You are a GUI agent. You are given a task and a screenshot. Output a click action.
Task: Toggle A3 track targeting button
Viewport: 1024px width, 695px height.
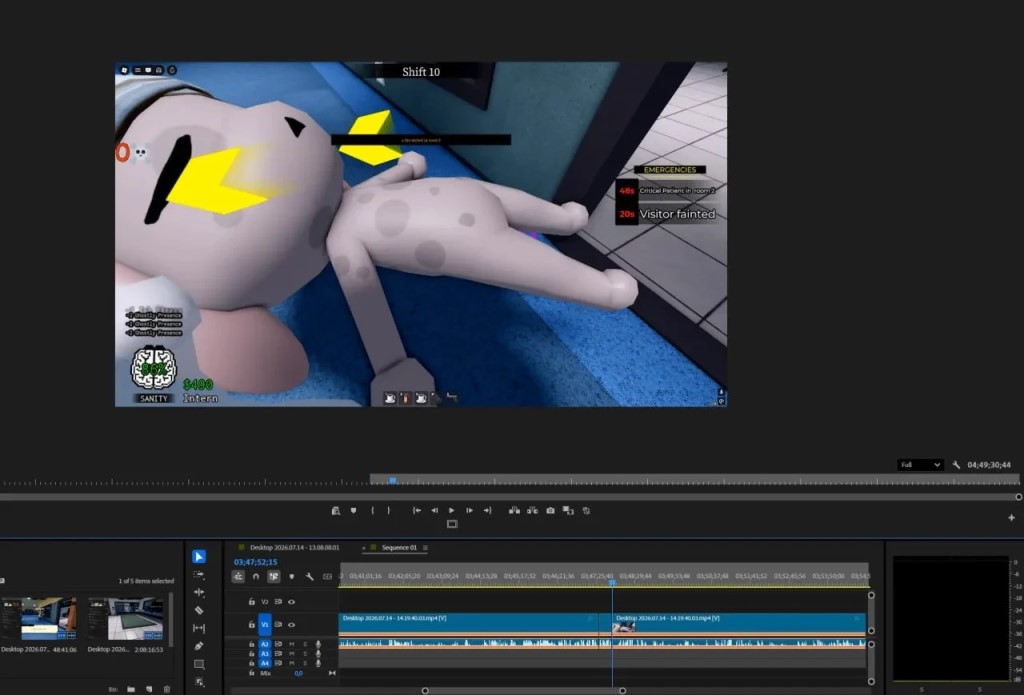pyautogui.click(x=265, y=653)
